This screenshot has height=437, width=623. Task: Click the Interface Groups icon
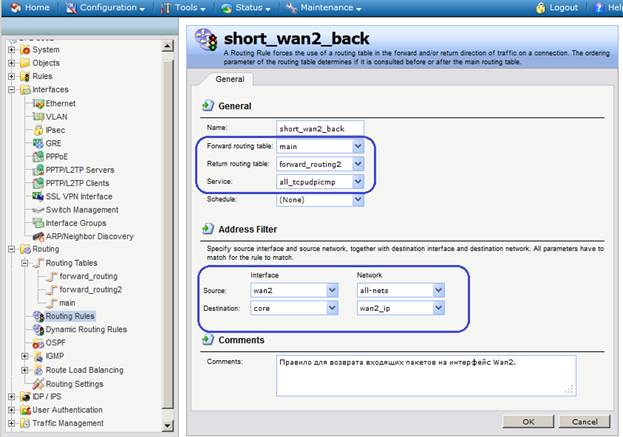pyautogui.click(x=38, y=223)
